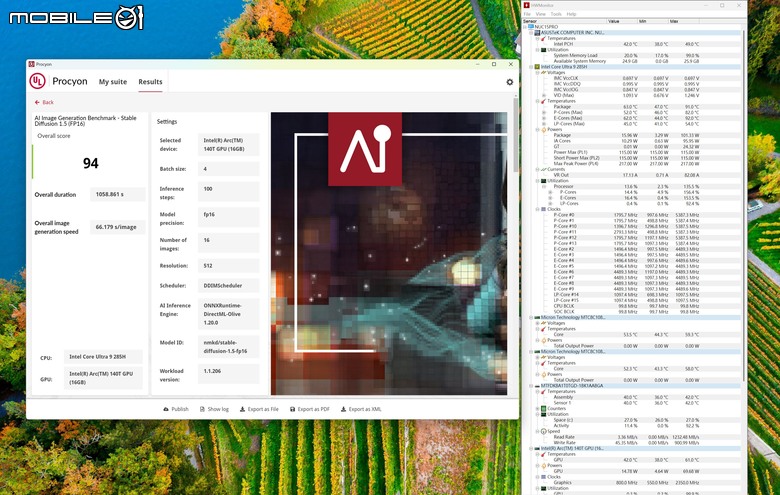The height and width of the screenshot is (495, 780).
Task: Click the AI benchmark preview image
Action: click(x=389, y=254)
